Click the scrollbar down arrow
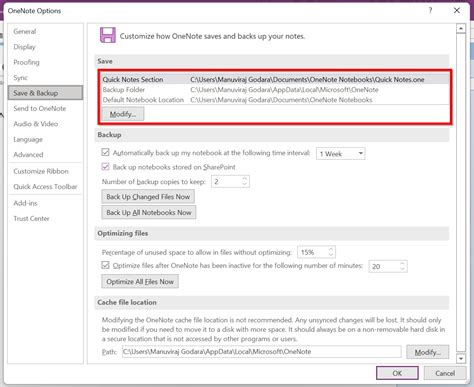This screenshot has width=474, height=387. (x=461, y=359)
